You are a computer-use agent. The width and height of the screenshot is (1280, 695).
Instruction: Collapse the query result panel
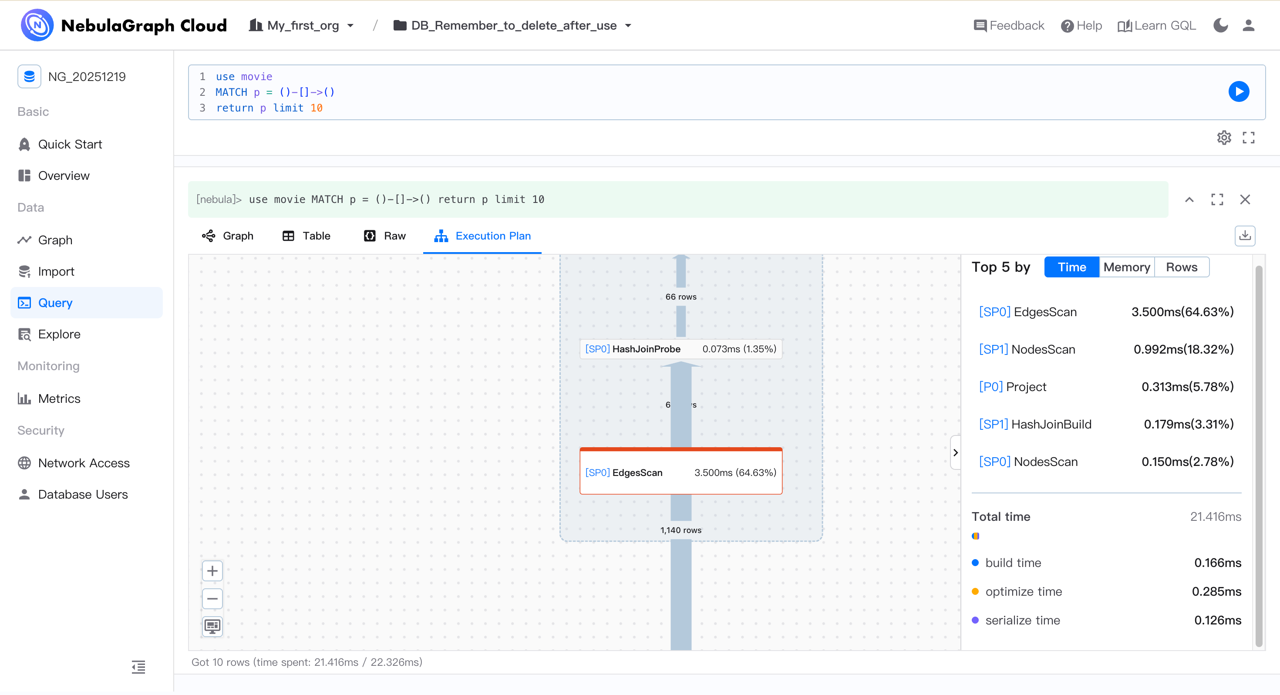(x=1189, y=199)
